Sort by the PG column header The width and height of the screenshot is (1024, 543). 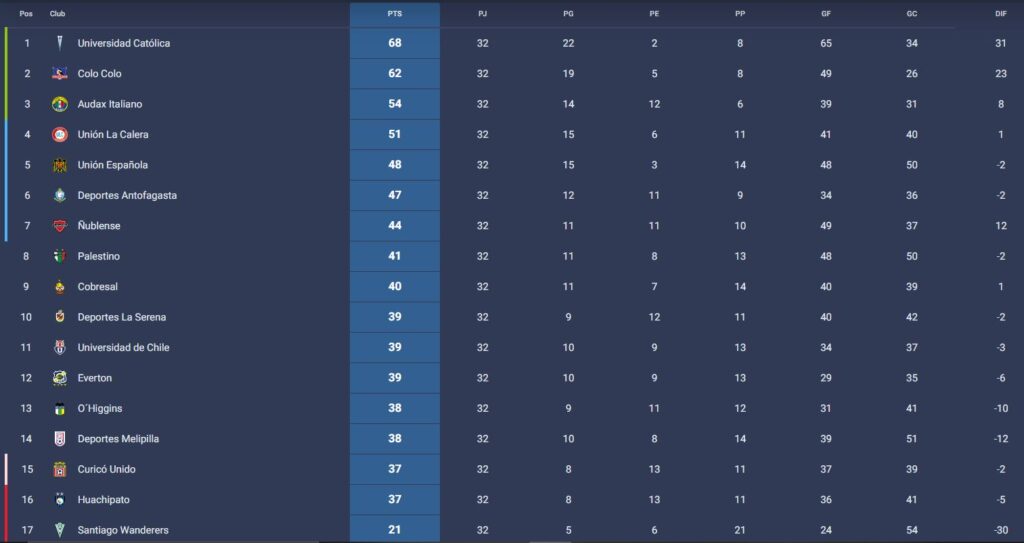tap(568, 14)
